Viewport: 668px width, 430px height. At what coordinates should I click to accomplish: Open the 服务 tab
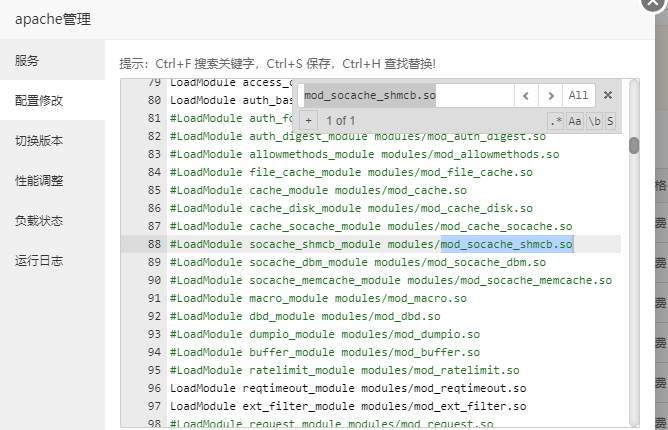pos(52,60)
